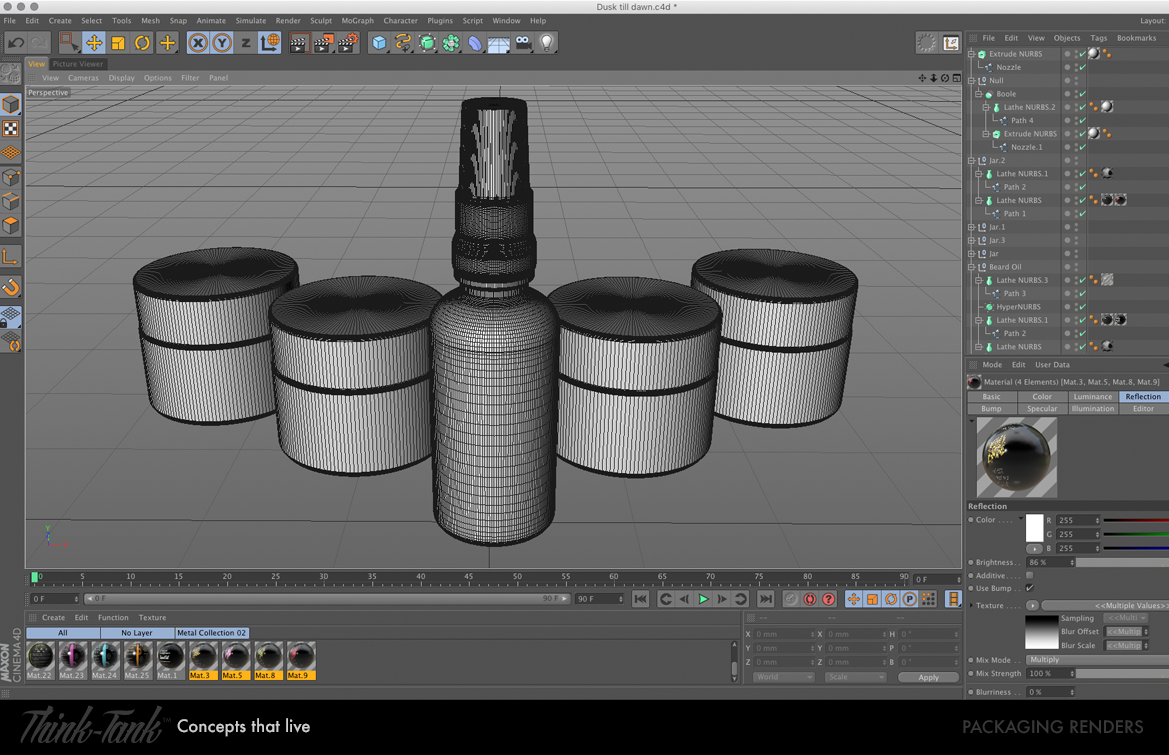
Task: Click the Apply button
Action: 928,677
